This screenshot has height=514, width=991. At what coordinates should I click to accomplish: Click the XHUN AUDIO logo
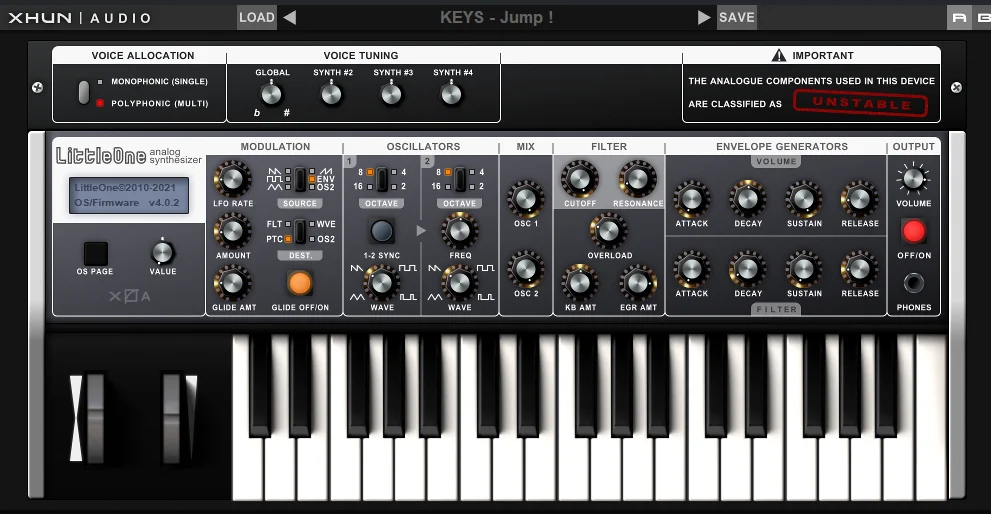tap(80, 18)
